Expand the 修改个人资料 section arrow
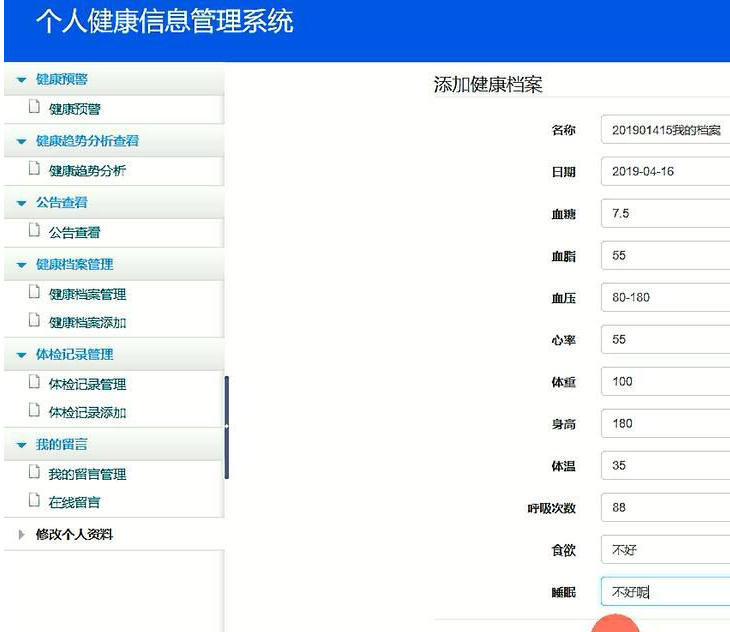730x632 pixels. (x=21, y=535)
